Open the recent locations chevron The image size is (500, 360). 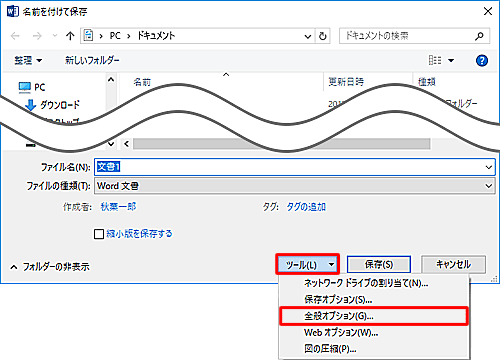pyautogui.click(x=55, y=36)
